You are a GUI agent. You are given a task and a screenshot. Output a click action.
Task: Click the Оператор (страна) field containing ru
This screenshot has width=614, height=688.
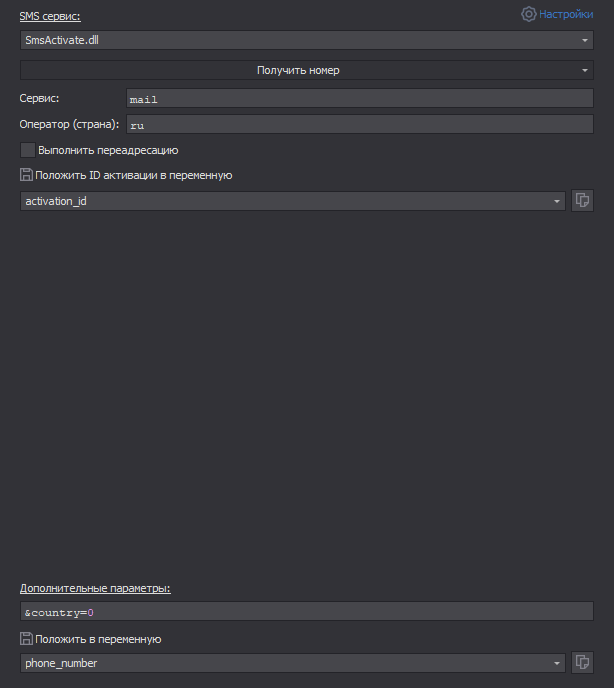point(360,125)
